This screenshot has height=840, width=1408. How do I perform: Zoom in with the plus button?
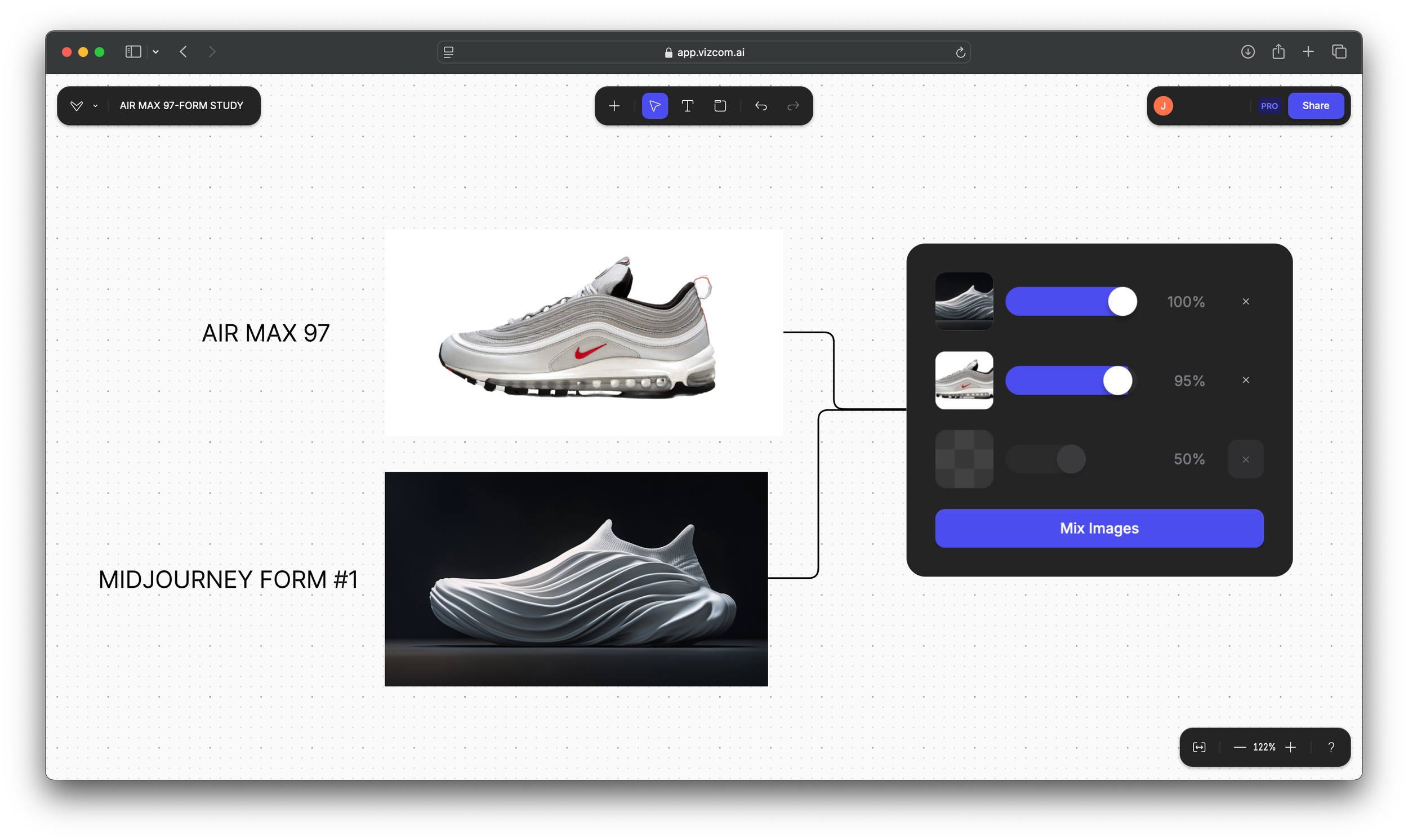click(1290, 747)
